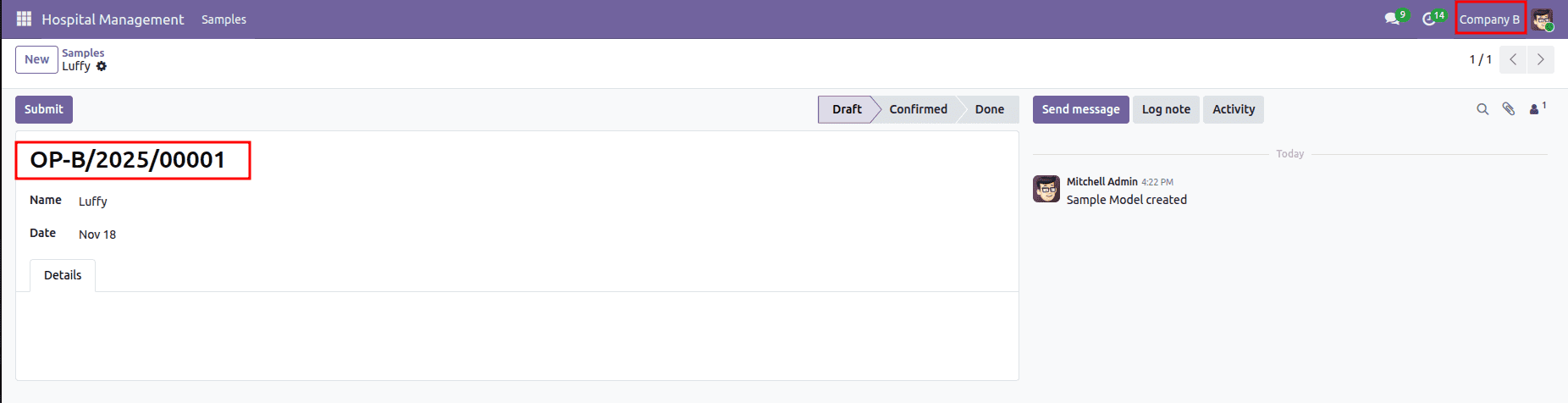Schedule an Activity button
The height and width of the screenshot is (403, 1568).
point(1234,109)
